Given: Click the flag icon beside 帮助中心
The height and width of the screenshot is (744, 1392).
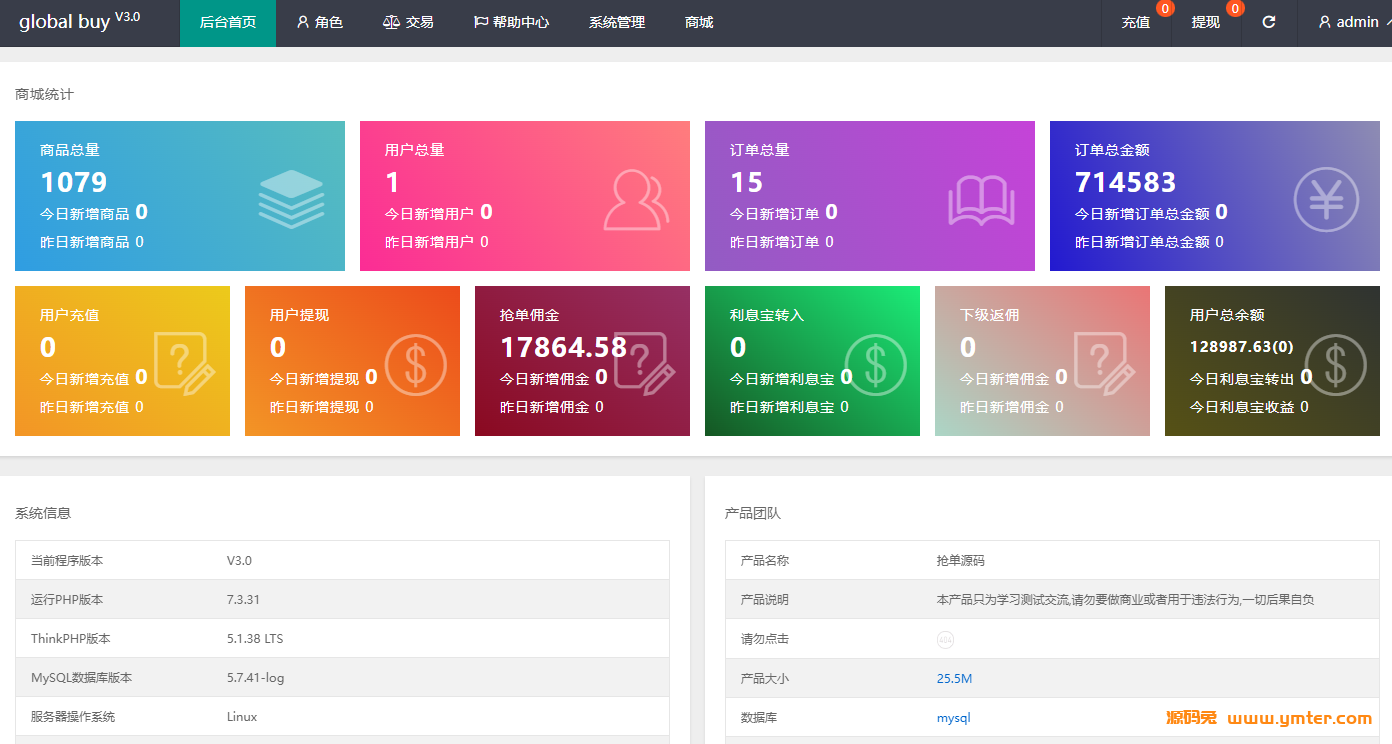Looking at the screenshot, I should [x=481, y=22].
